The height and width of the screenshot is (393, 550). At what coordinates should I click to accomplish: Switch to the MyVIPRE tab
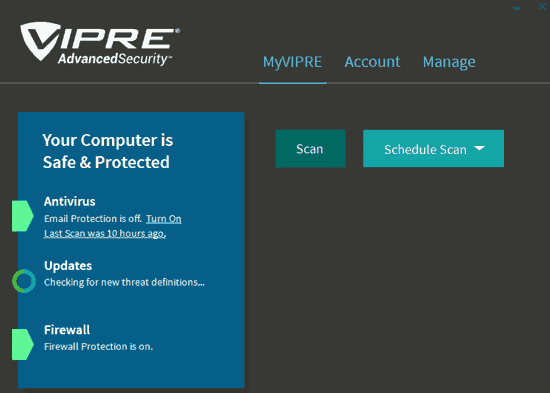[293, 62]
